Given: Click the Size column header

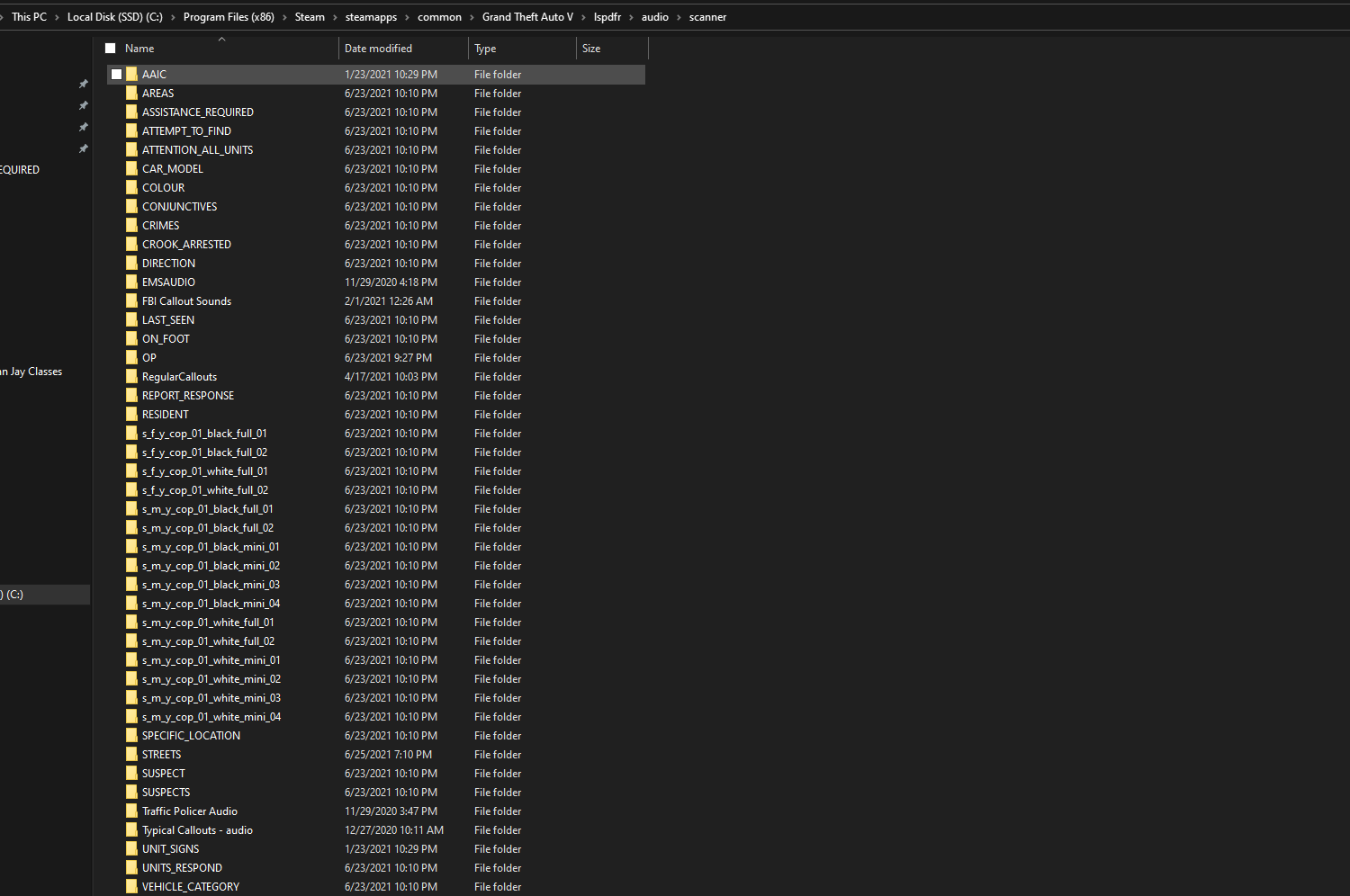Looking at the screenshot, I should point(591,49).
